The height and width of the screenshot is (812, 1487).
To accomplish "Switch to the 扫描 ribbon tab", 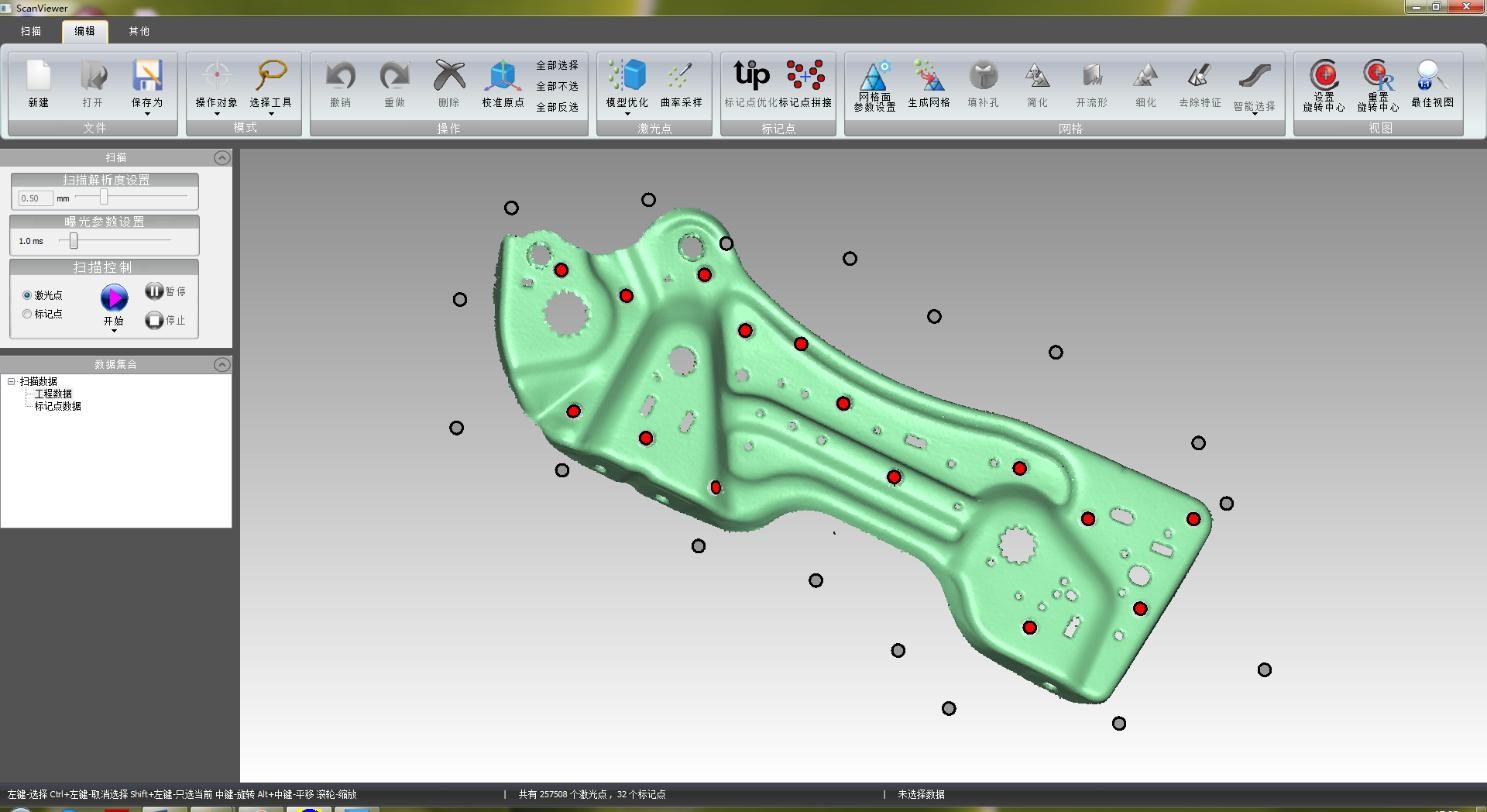I will coord(31,31).
